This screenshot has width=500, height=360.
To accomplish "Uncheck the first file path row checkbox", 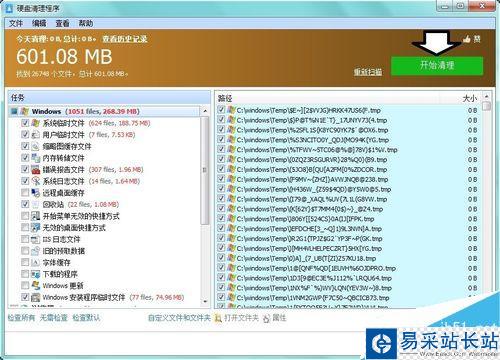I will coord(221,110).
